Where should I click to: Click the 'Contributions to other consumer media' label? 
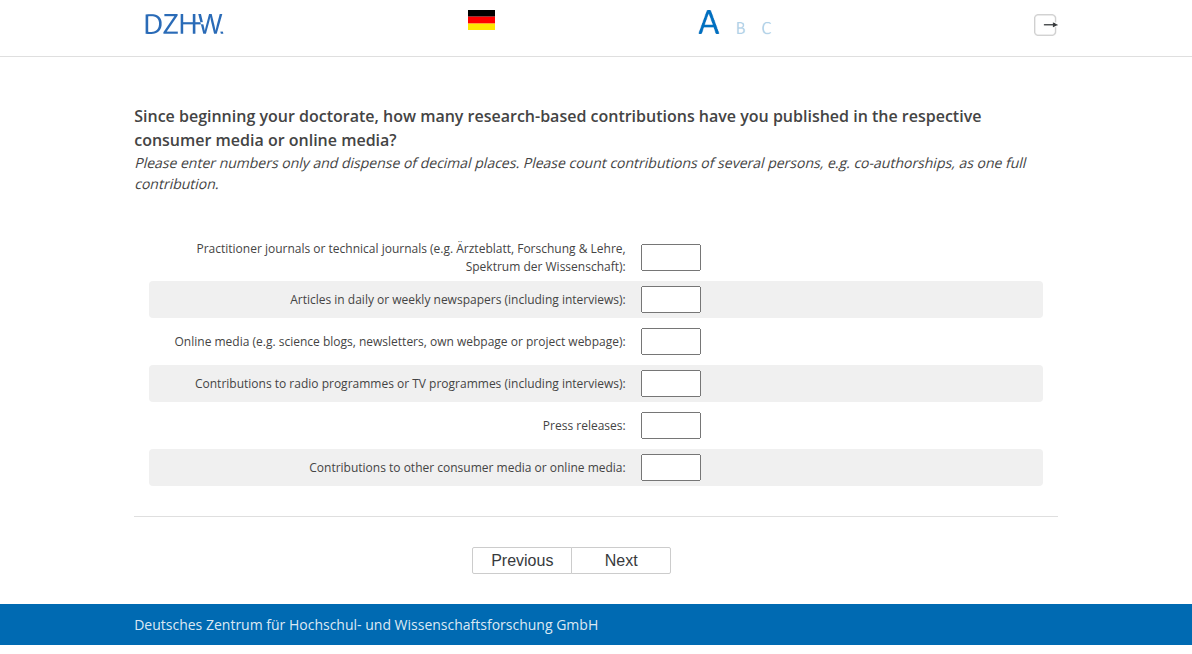[x=468, y=468]
